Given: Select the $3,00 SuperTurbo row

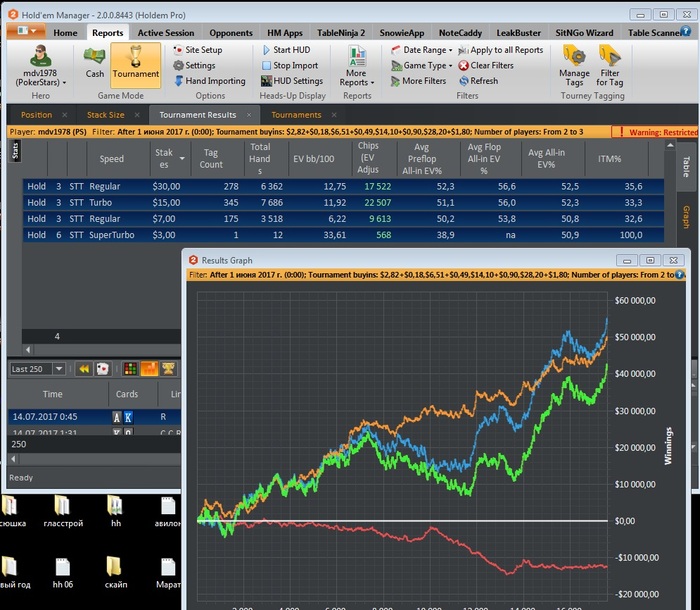Looking at the screenshot, I should [343, 235].
